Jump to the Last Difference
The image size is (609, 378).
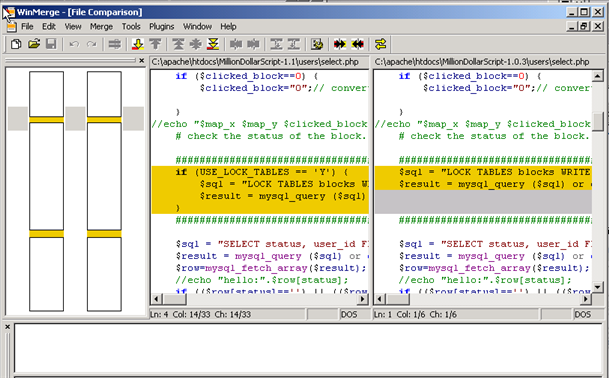tap(213, 44)
